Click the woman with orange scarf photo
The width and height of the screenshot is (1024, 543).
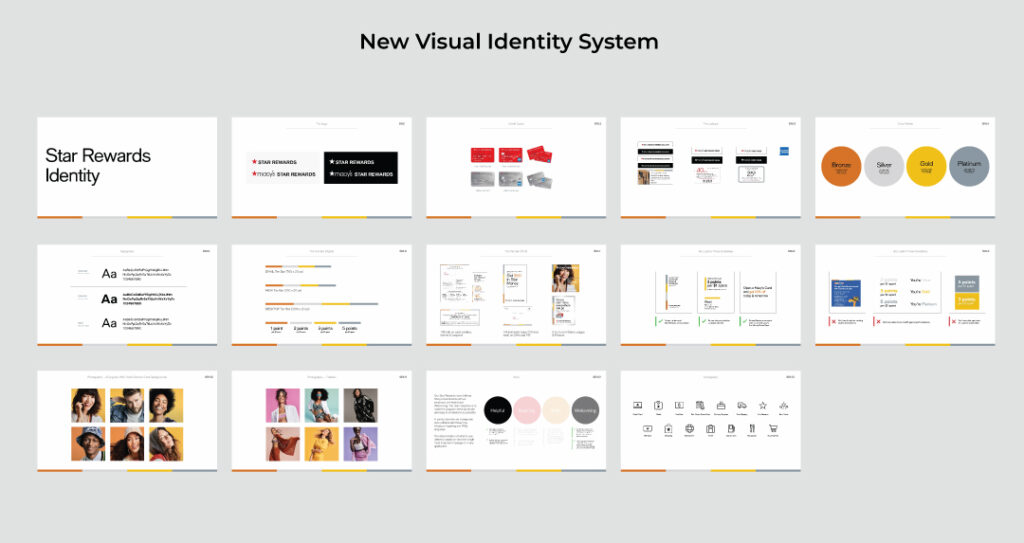tap(283, 444)
